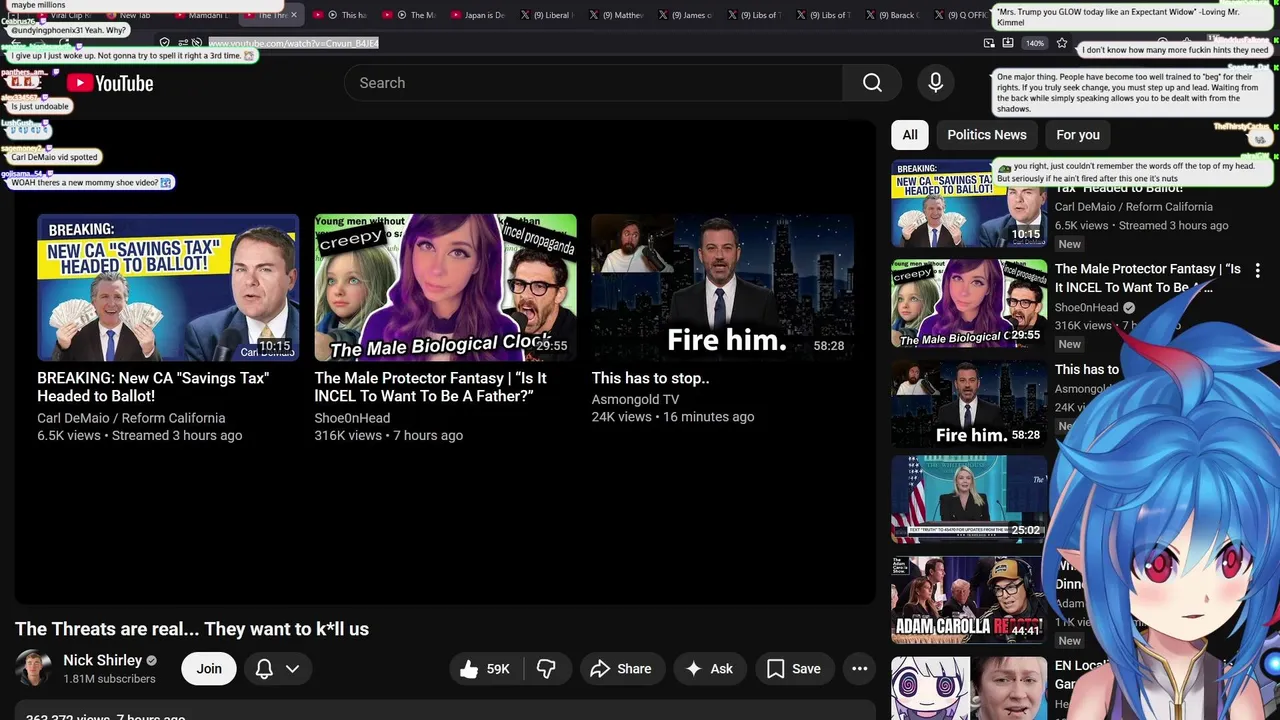This screenshot has height=720, width=1280.
Task: Open sidebar Adam Carolla Reacts thumbnail 44:41
Action: pos(969,600)
